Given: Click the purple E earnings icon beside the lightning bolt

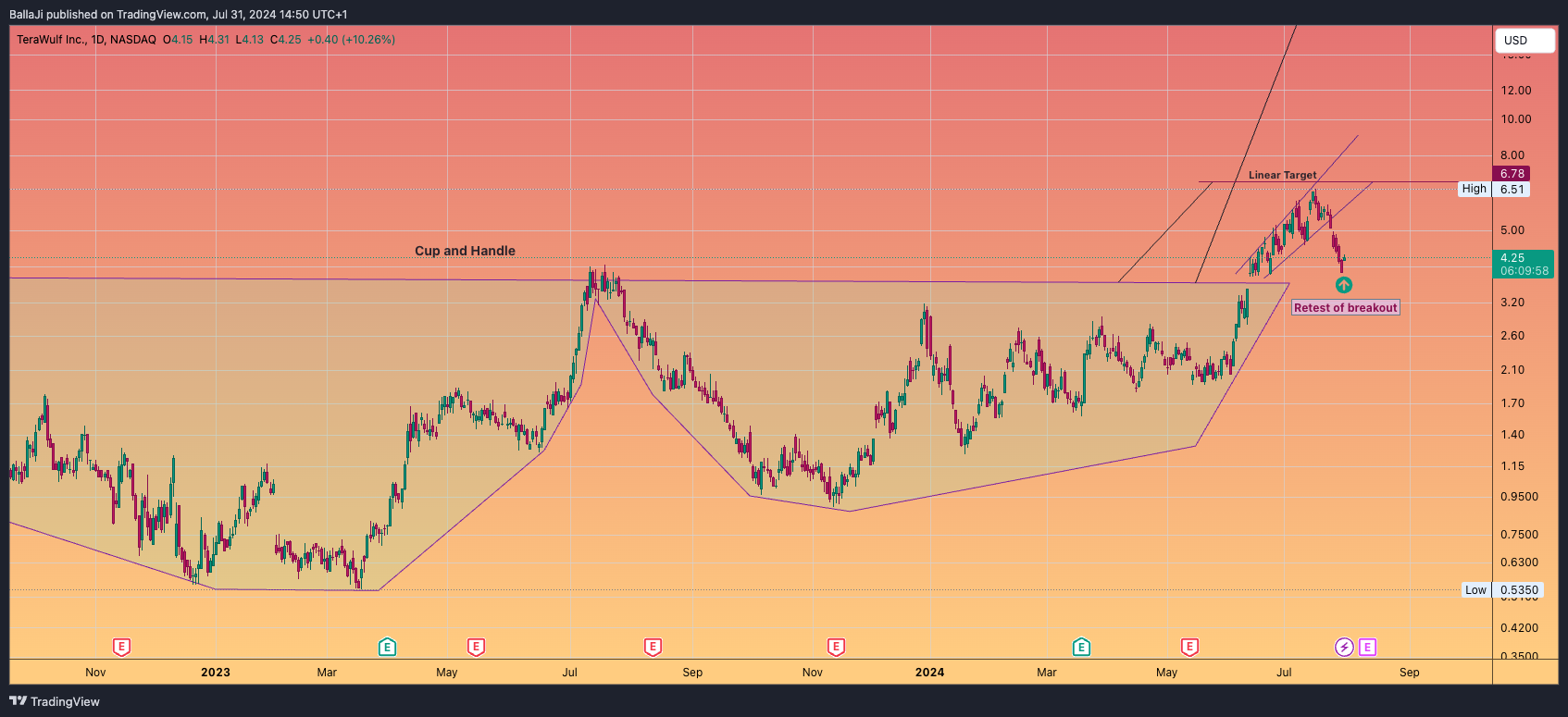Looking at the screenshot, I should (x=1367, y=648).
